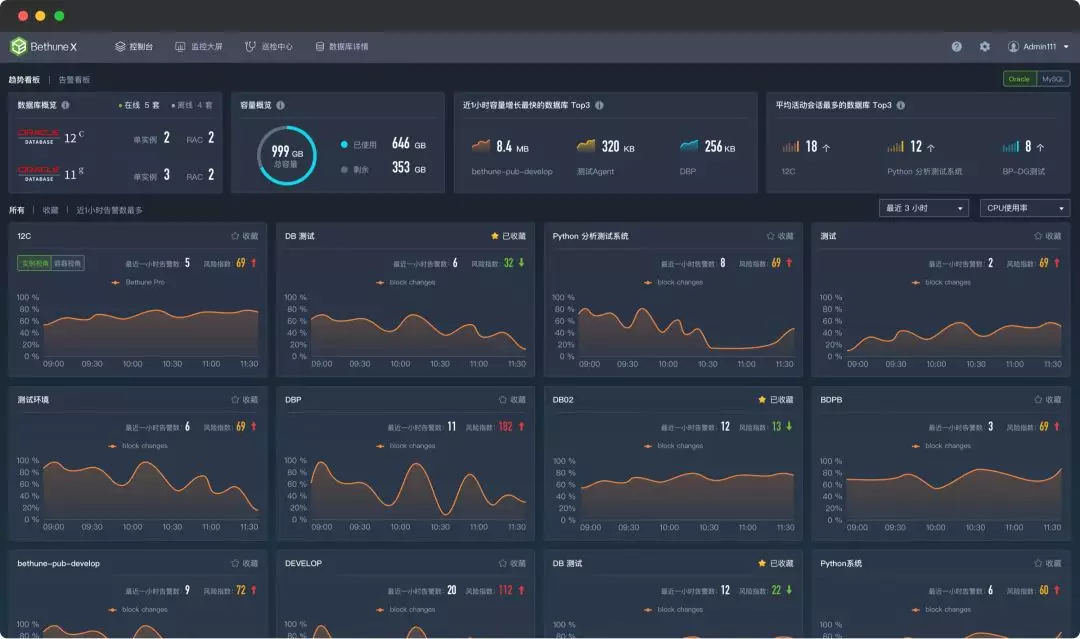The width and height of the screenshot is (1080, 639).
Task: Open the CPU使用率 metric dropdown
Action: click(x=1024, y=208)
